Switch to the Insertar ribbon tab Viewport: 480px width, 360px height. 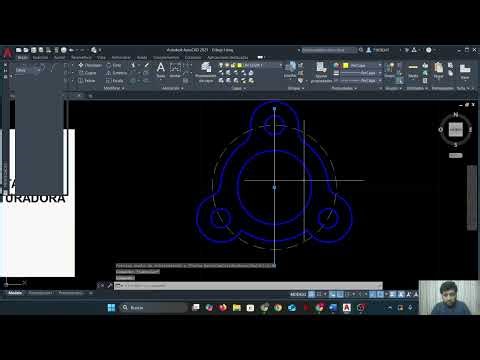tap(40, 57)
